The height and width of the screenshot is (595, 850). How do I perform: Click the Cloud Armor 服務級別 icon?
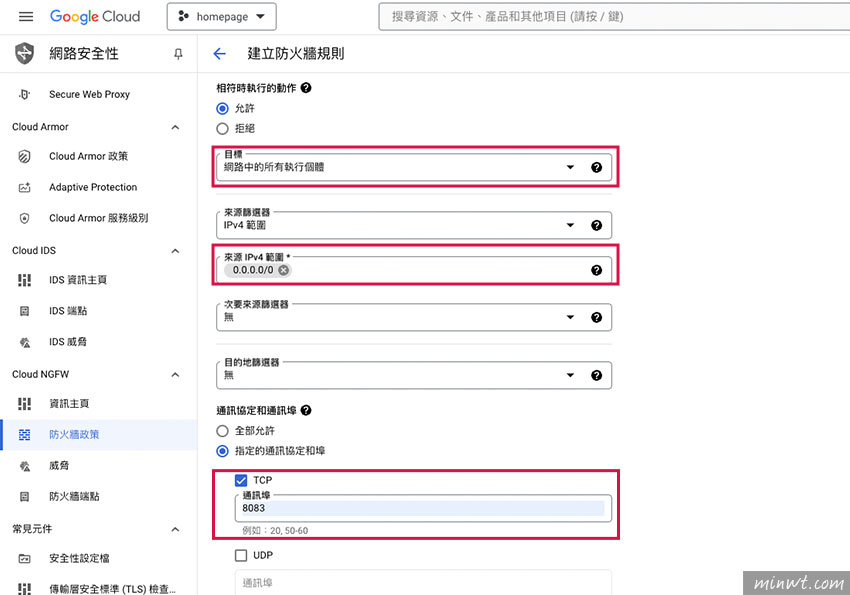[24, 218]
